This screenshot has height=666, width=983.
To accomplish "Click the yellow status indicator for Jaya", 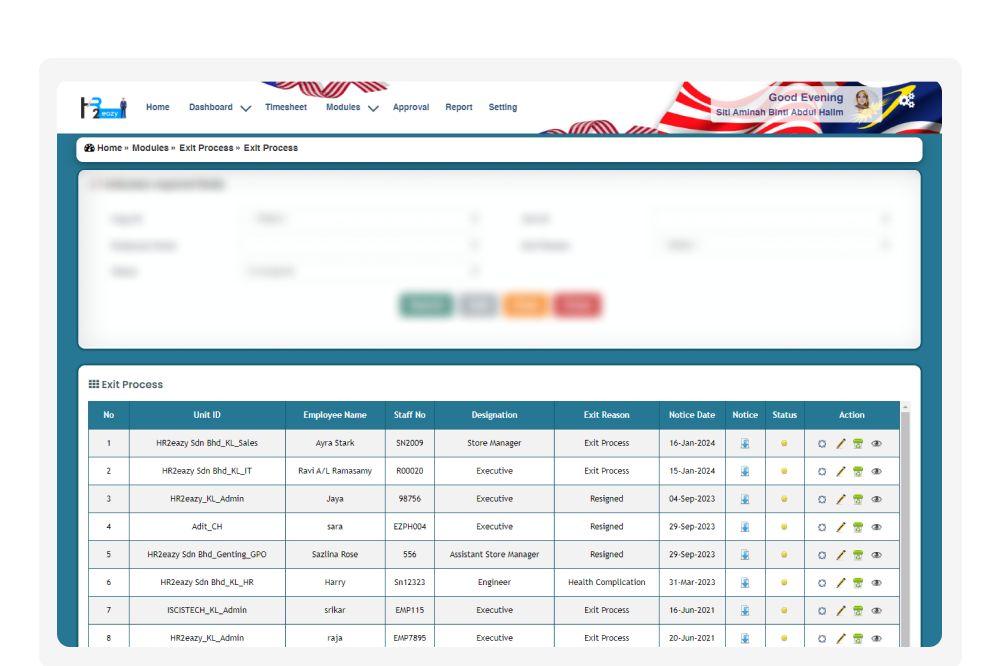I will [x=784, y=499].
